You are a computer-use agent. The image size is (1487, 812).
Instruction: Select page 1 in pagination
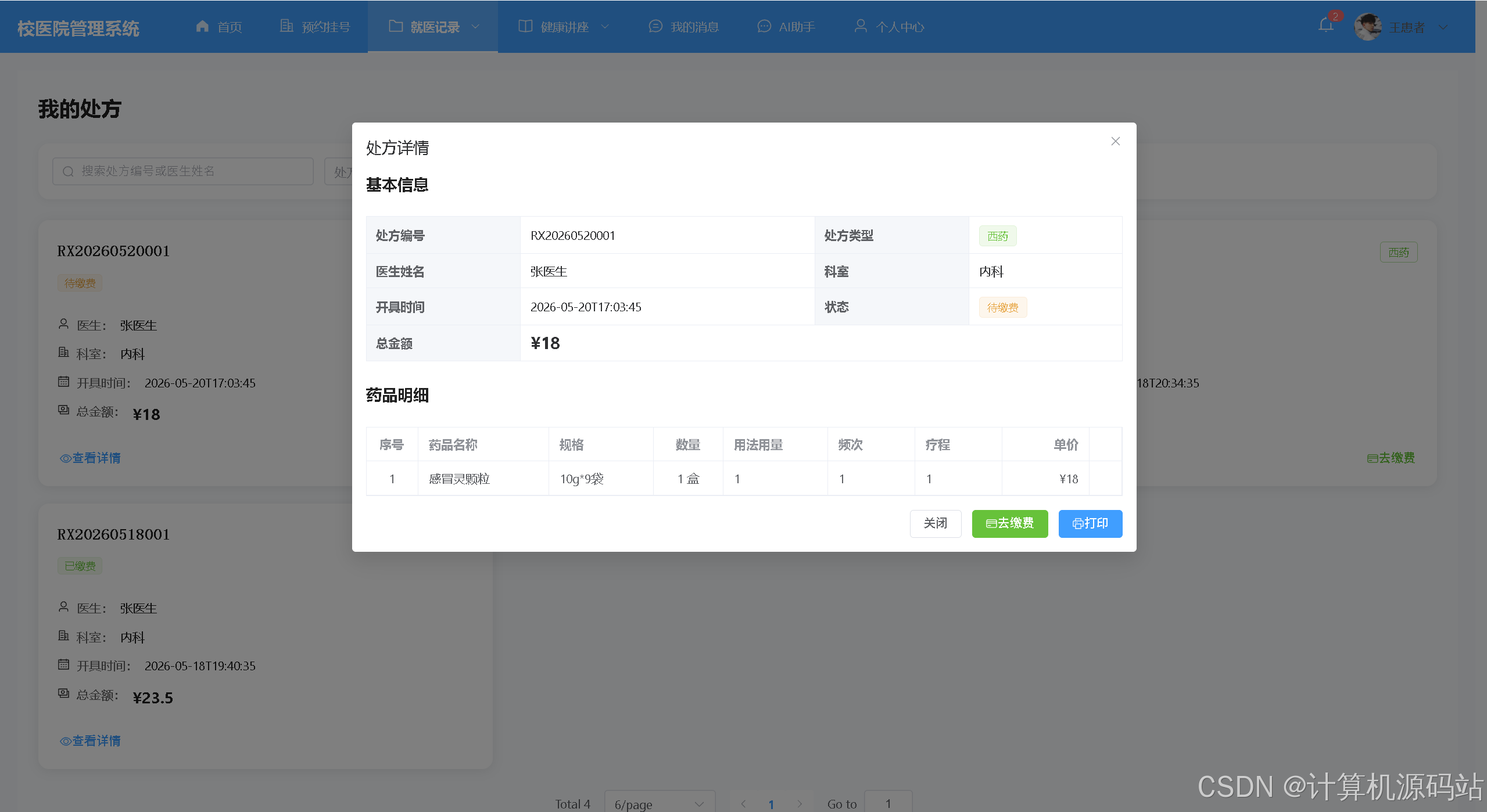tap(771, 804)
